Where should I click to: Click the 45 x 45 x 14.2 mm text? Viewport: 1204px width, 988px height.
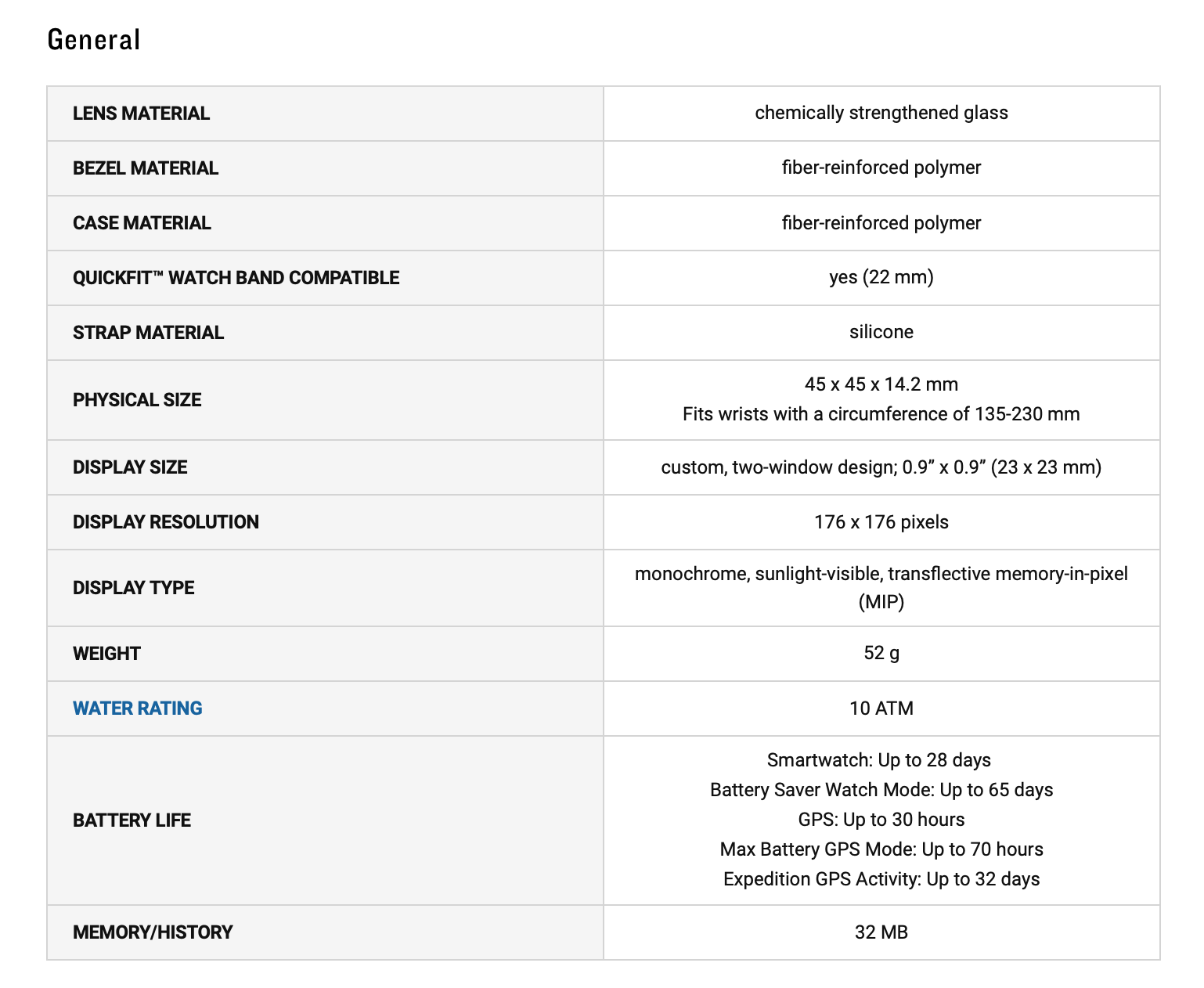point(881,384)
